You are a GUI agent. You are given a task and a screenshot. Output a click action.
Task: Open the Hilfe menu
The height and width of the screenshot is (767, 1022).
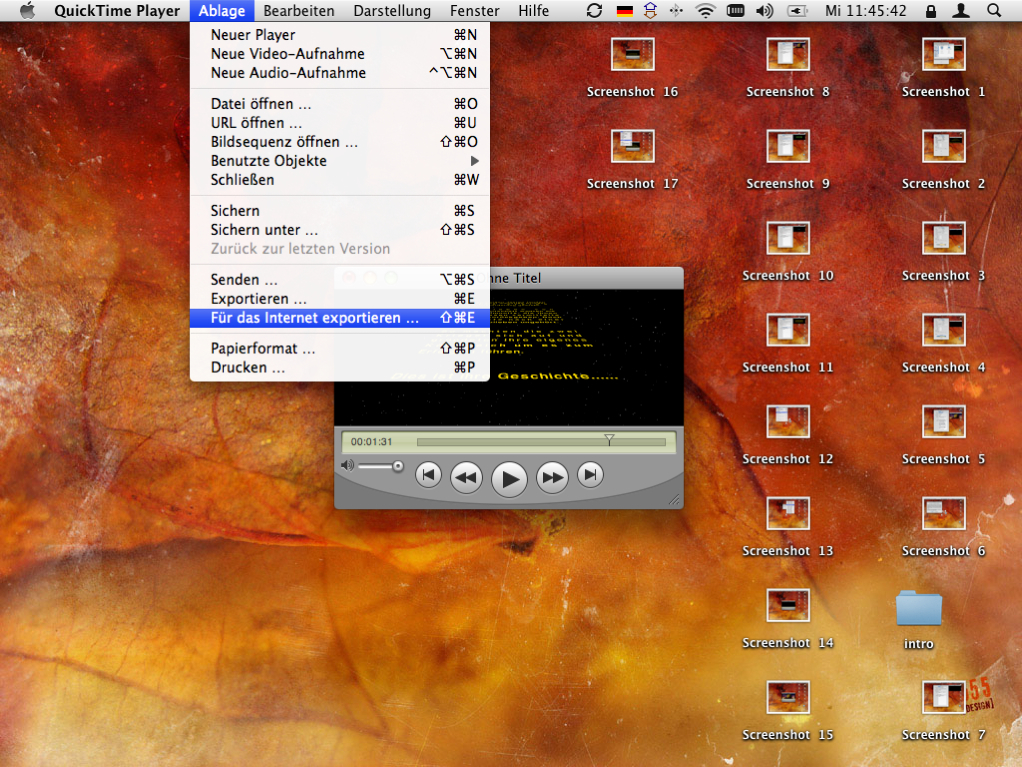pos(534,10)
